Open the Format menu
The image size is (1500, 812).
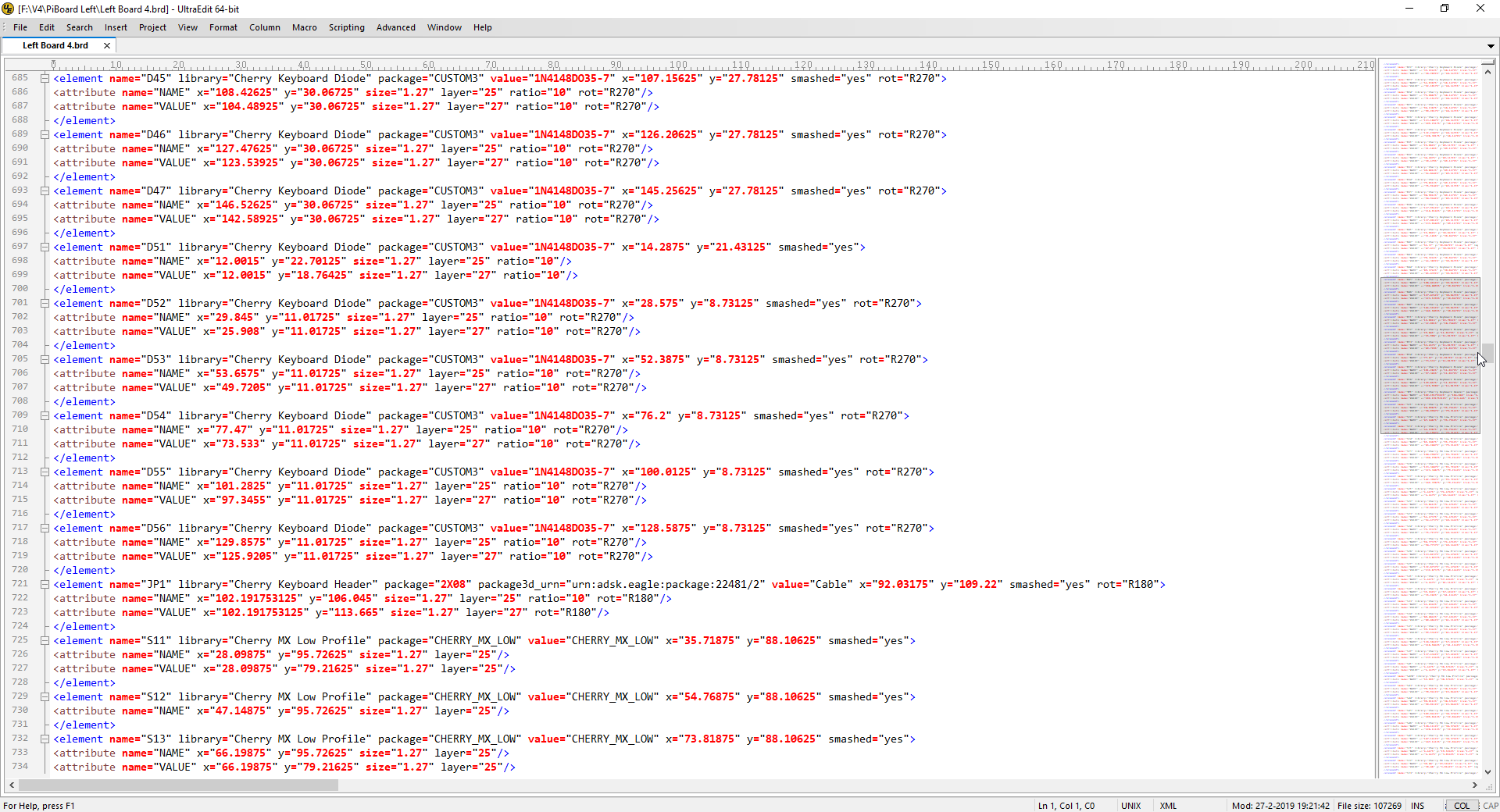(x=223, y=27)
